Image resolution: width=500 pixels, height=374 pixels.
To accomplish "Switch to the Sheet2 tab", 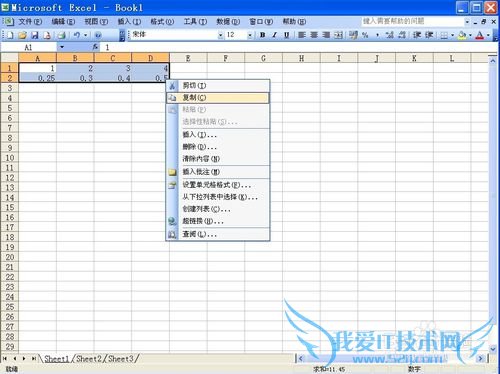I will click(x=88, y=359).
